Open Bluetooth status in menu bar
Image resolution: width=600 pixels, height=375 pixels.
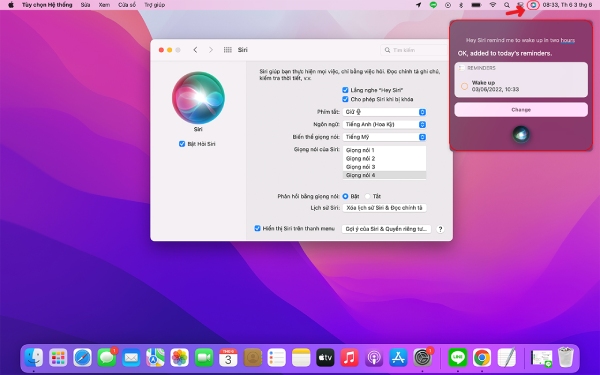(461, 5)
